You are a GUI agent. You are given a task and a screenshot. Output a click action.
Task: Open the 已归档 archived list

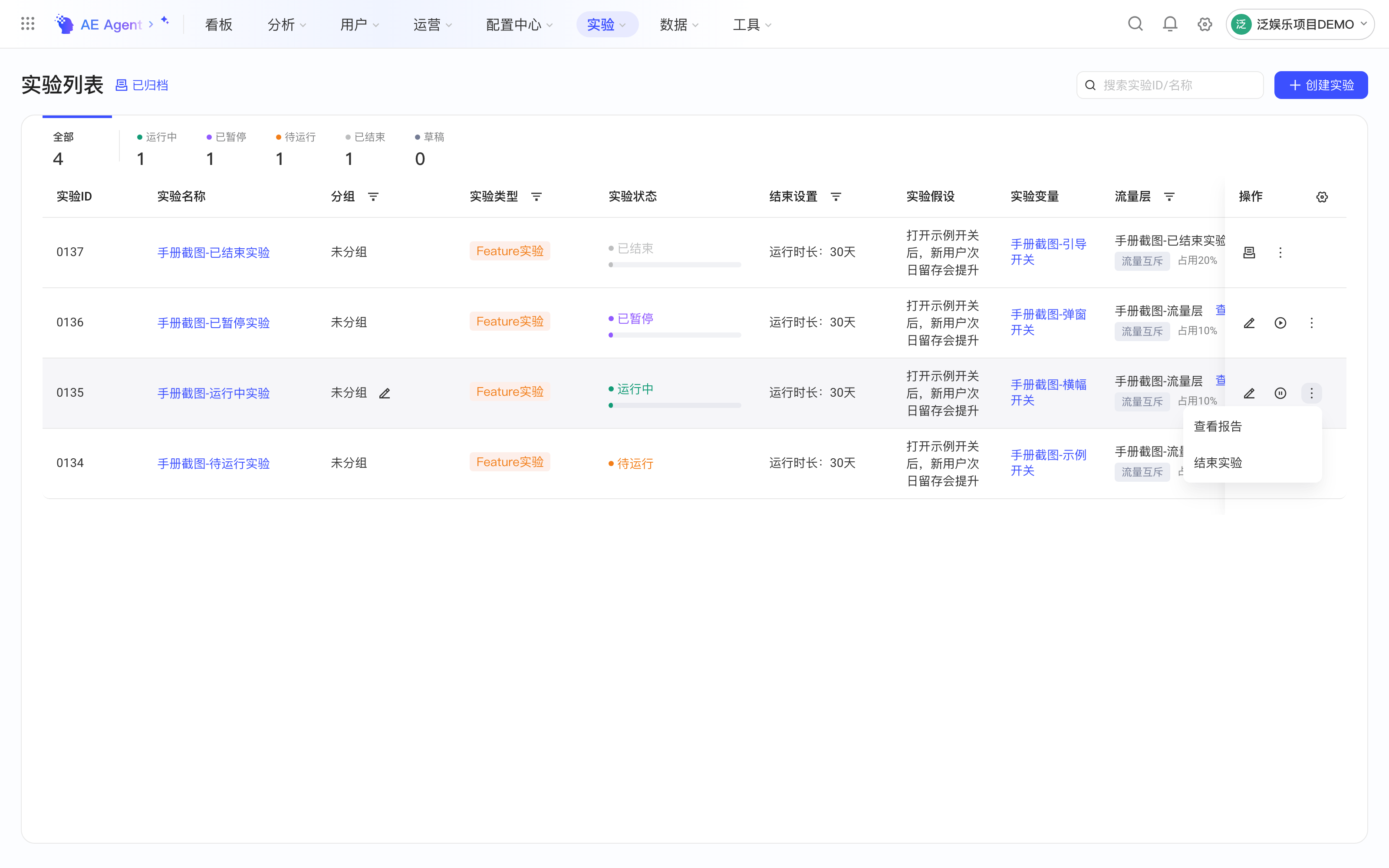(x=142, y=85)
